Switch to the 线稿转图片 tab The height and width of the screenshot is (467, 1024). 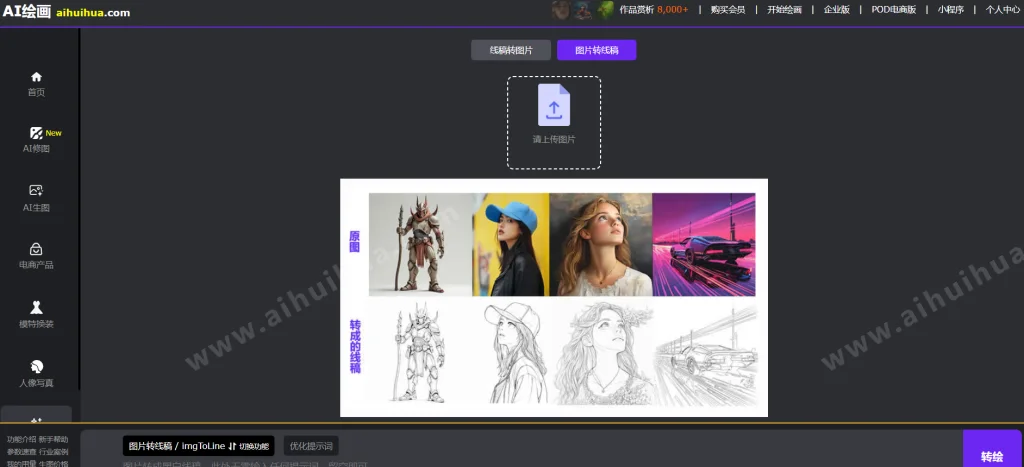511,50
